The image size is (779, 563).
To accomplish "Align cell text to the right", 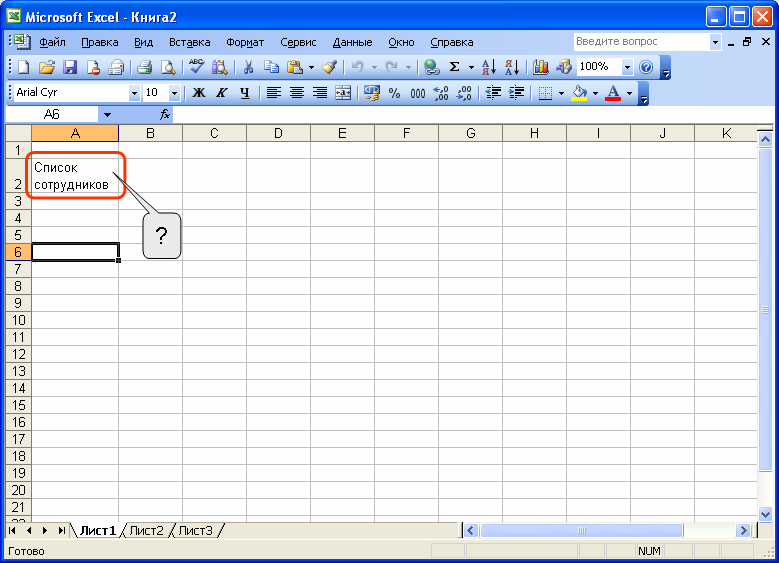I will pyautogui.click(x=320, y=93).
